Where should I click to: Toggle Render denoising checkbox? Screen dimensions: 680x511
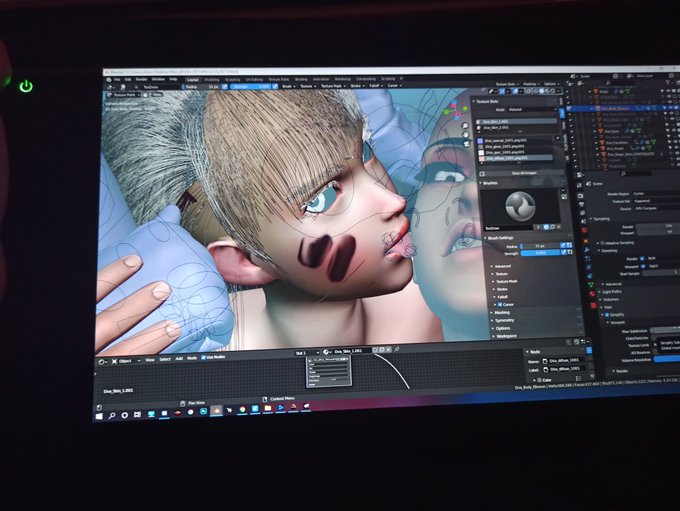click(x=642, y=259)
